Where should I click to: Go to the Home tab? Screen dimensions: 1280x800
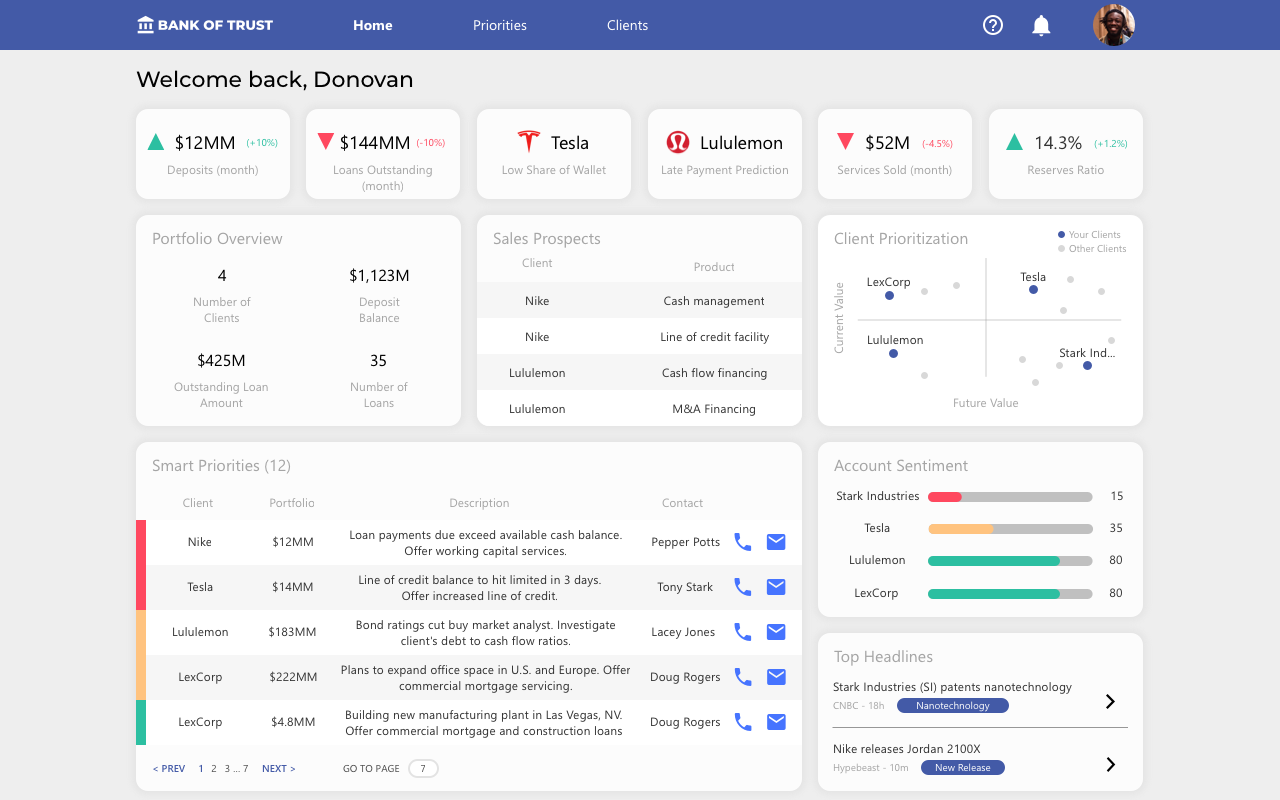373,25
